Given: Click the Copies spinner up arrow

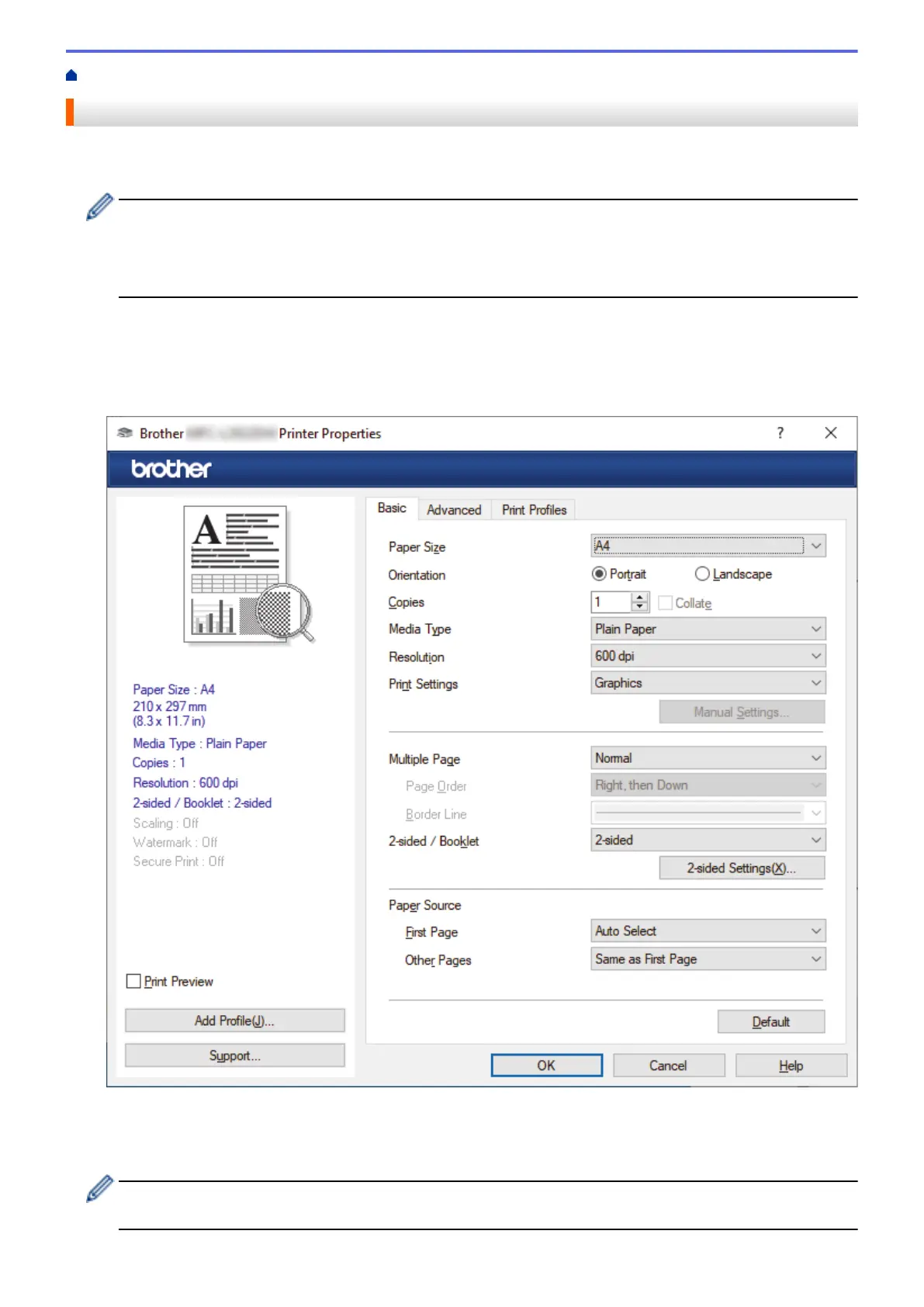Looking at the screenshot, I should pyautogui.click(x=639, y=598).
